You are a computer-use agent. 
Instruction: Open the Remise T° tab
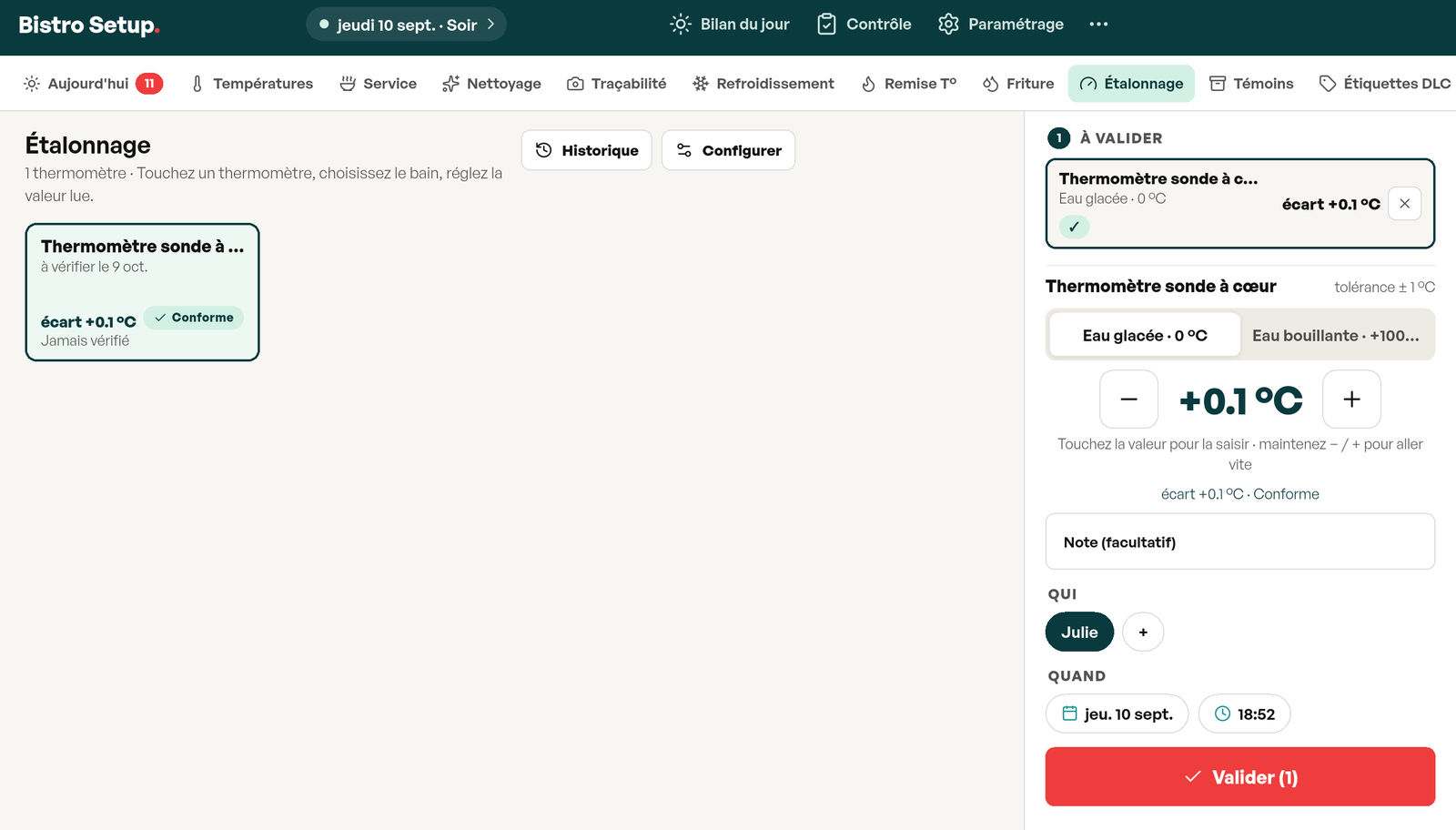908,84
